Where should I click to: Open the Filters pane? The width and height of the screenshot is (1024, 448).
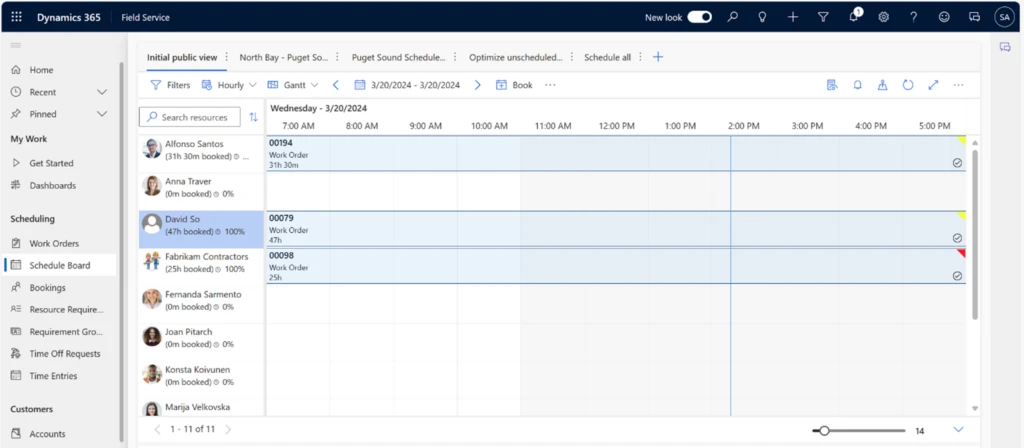tap(170, 85)
